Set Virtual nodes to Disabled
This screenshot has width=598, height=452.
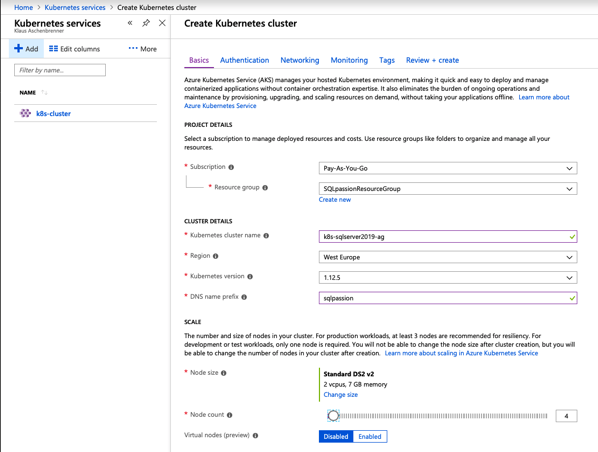(x=336, y=436)
